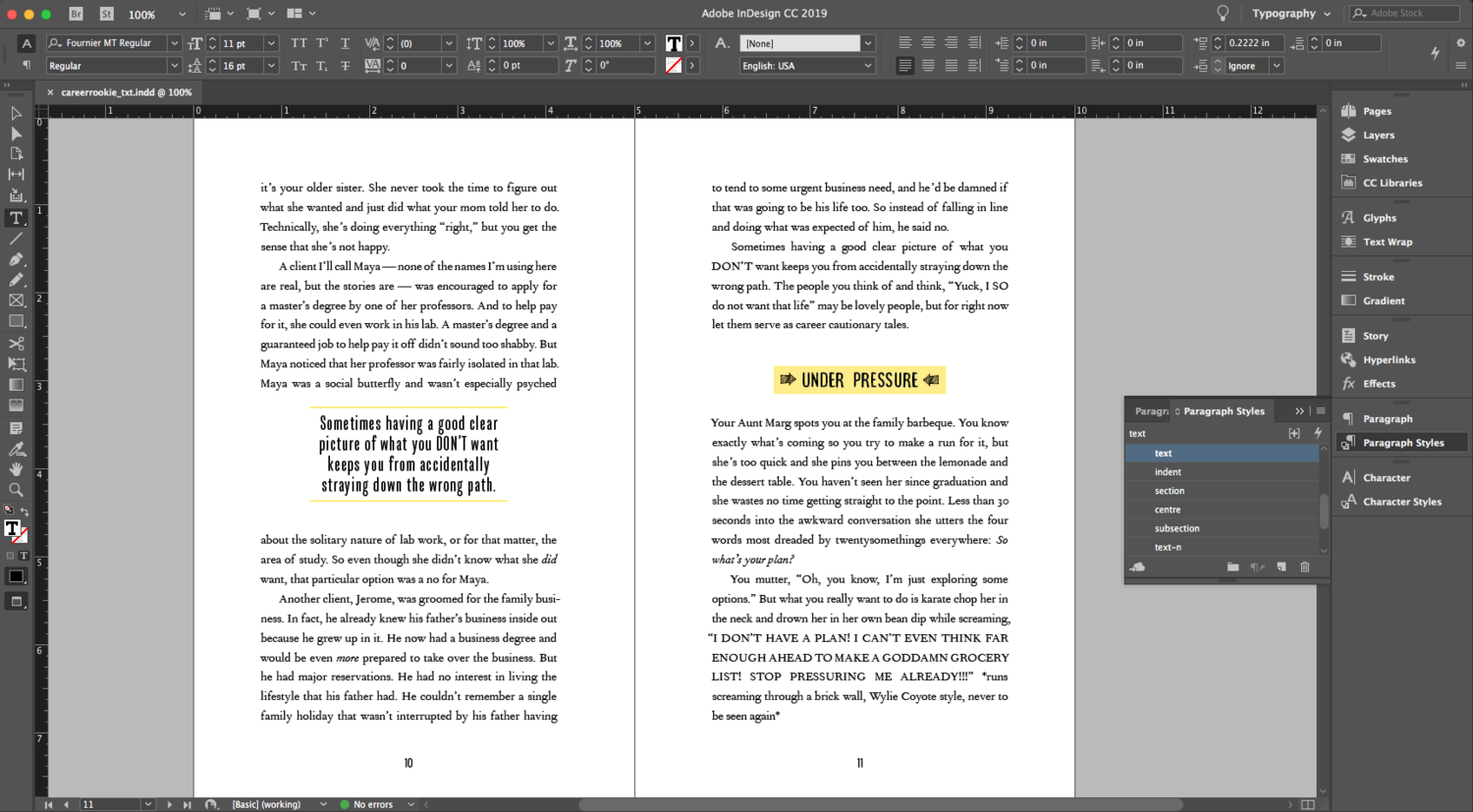
Task: Open the Character Styles panel tab
Action: 1401,502
